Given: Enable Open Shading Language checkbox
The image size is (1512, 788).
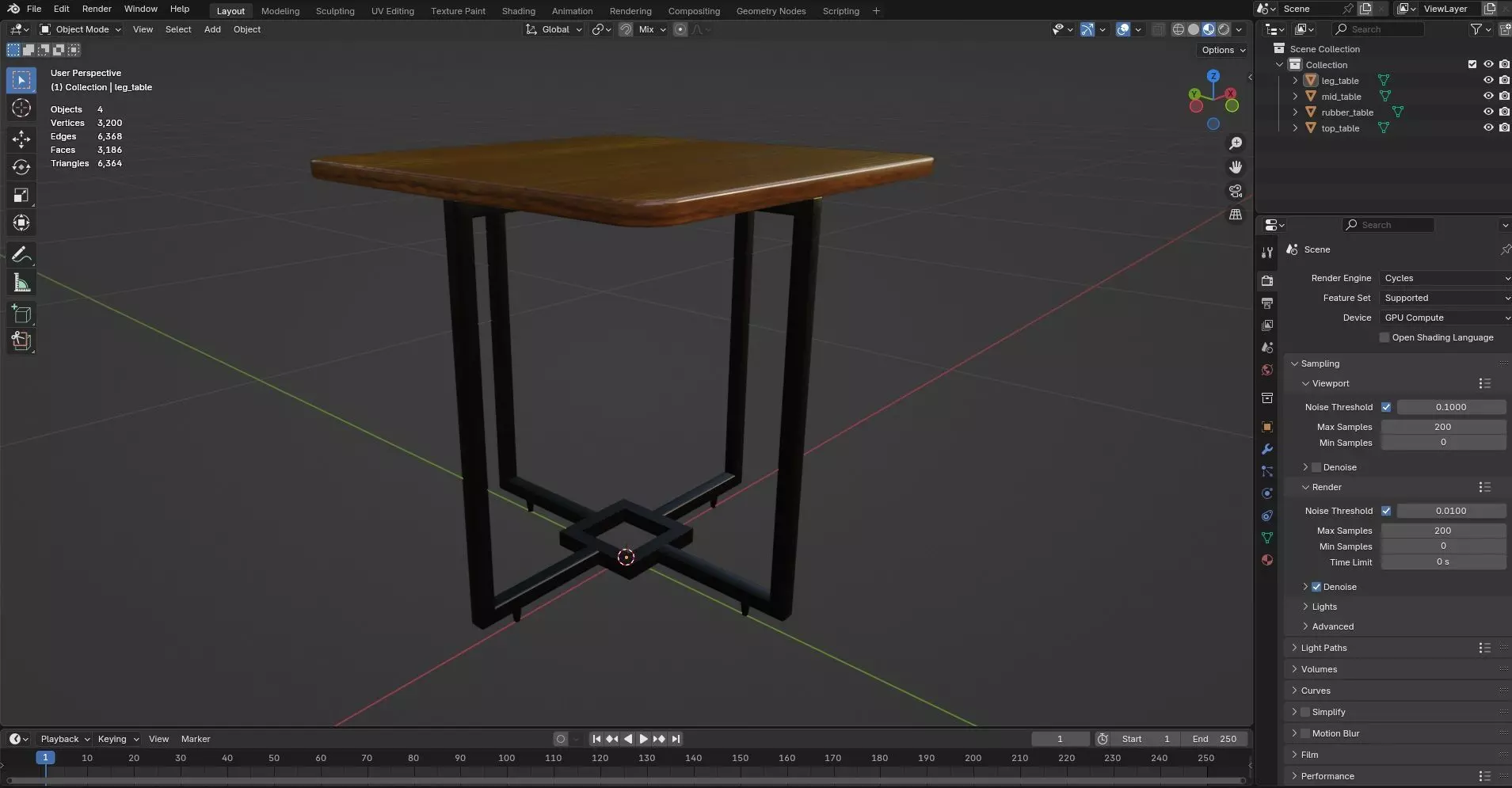Looking at the screenshot, I should [1384, 337].
